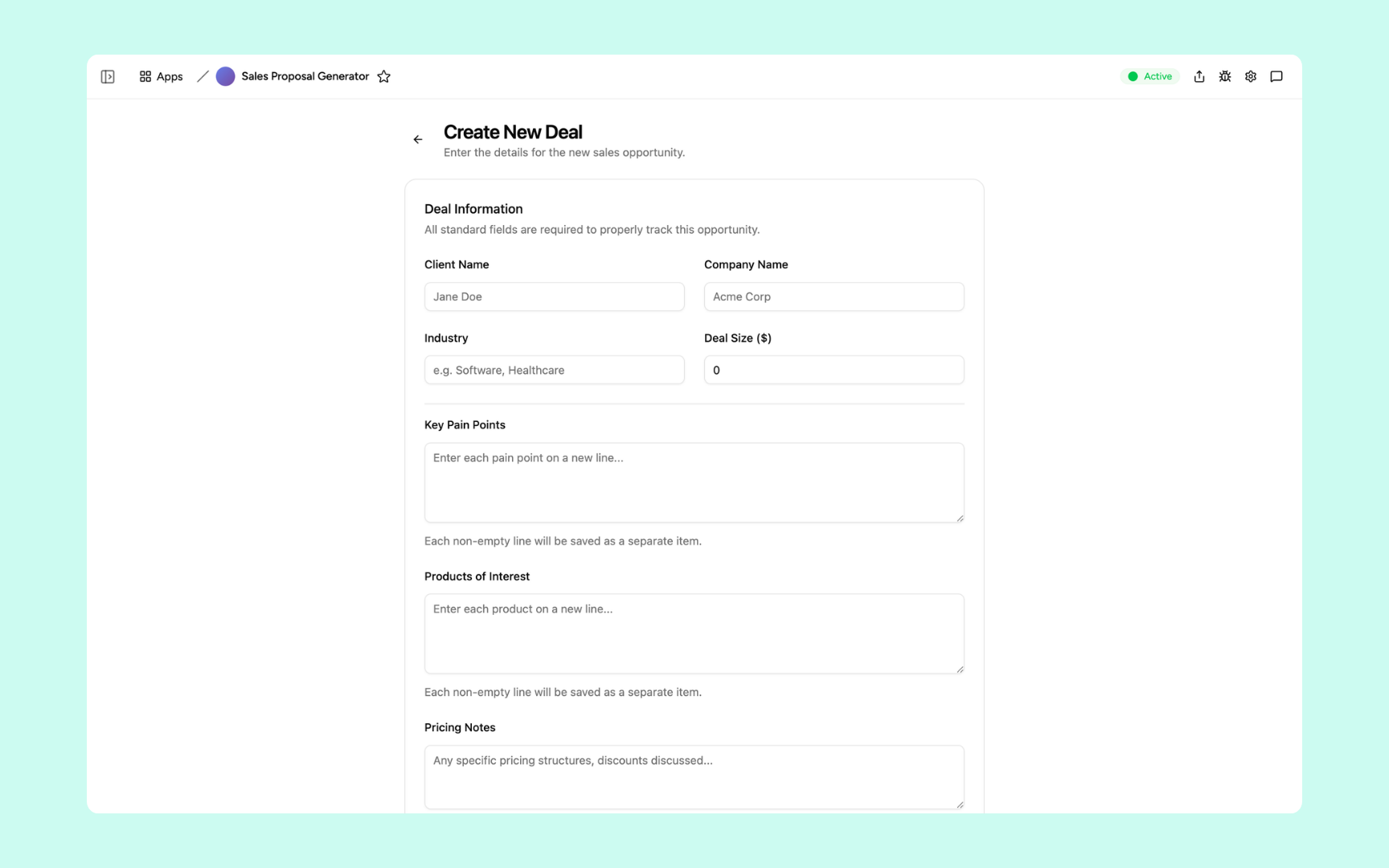This screenshot has width=1389, height=868.
Task: Click the Active status badge
Action: [x=1150, y=76]
